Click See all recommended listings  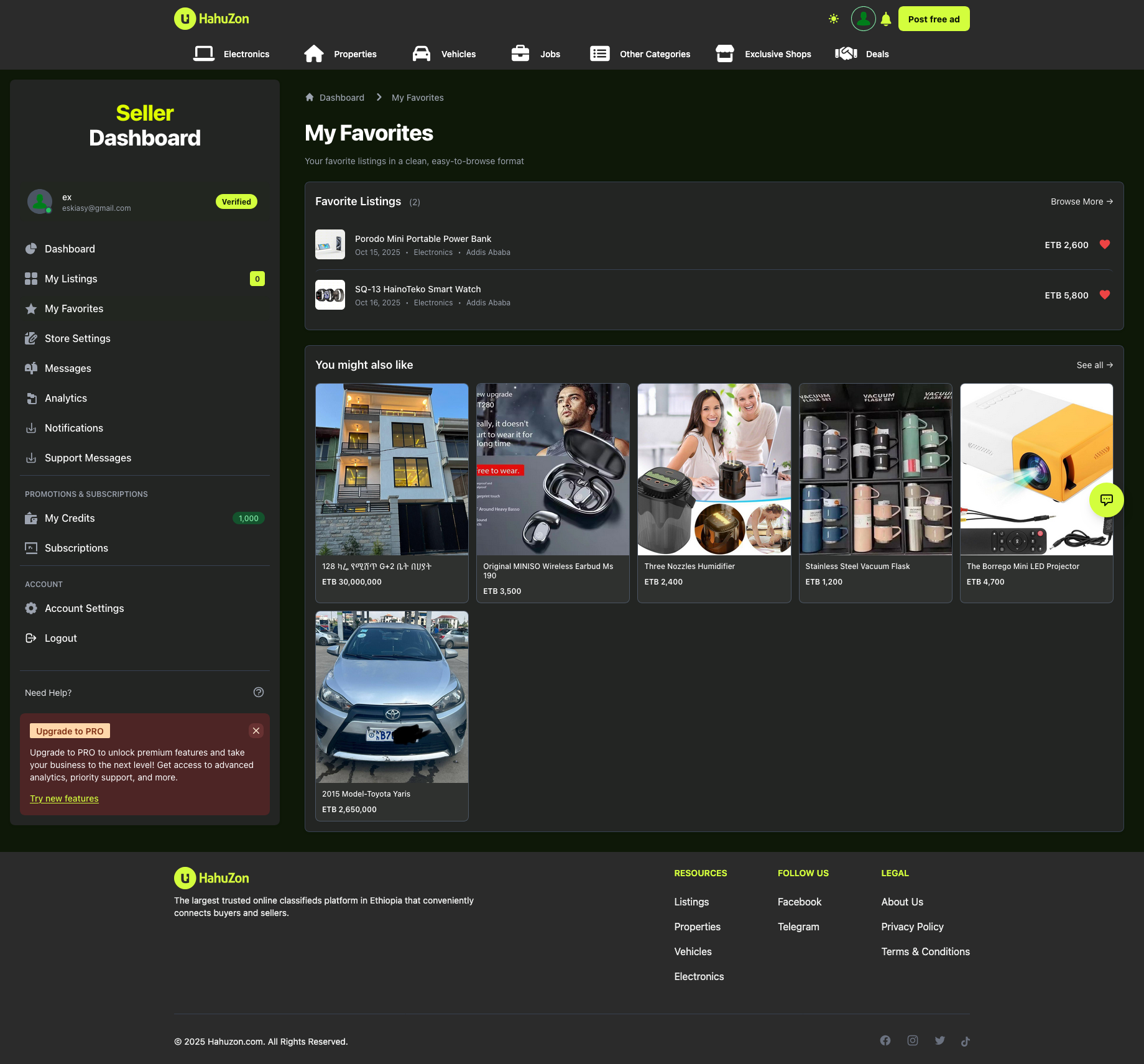1094,365
